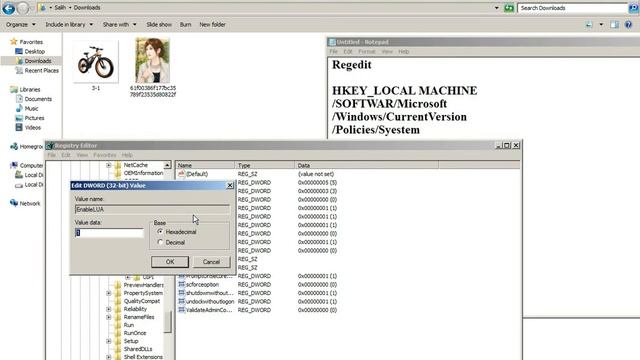The height and width of the screenshot is (360, 640).
Task: Open the Documents library
Action: (x=38, y=99)
